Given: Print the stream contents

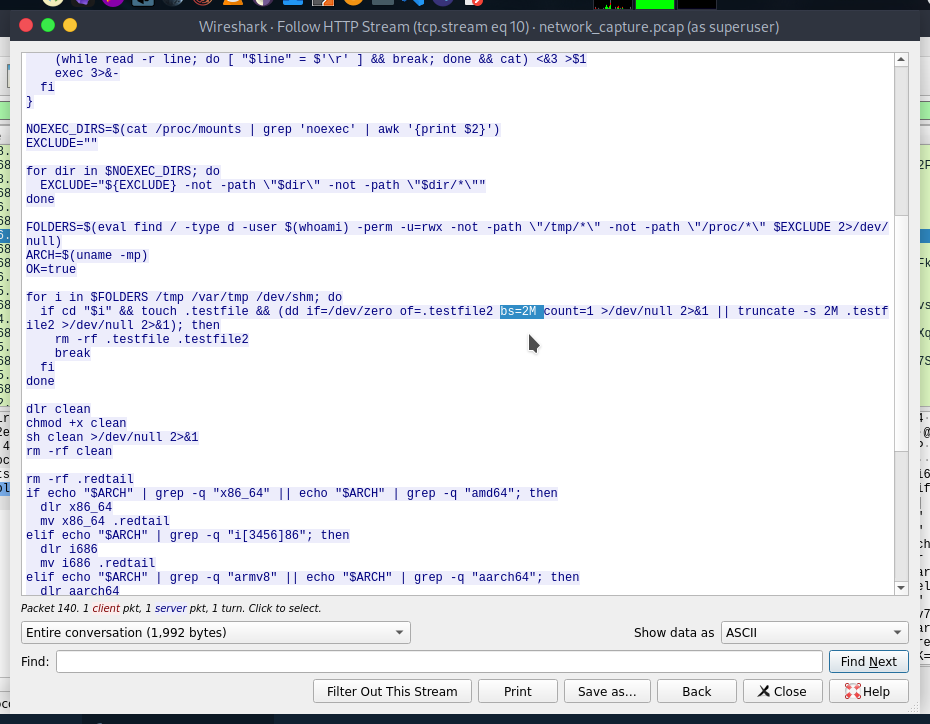Looking at the screenshot, I should coord(518,691).
